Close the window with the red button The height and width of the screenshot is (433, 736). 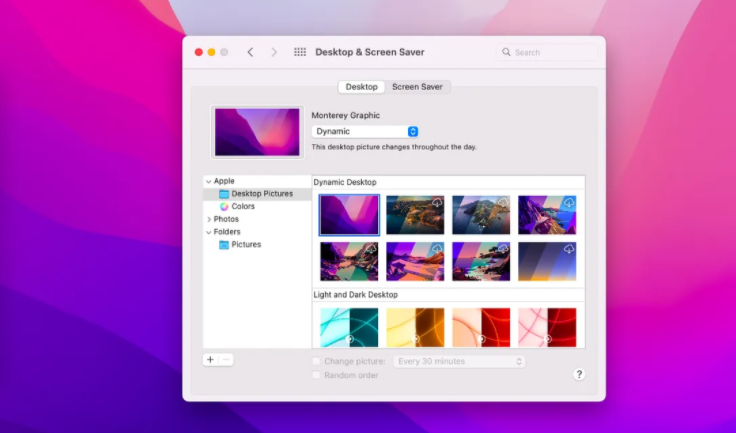click(x=199, y=52)
